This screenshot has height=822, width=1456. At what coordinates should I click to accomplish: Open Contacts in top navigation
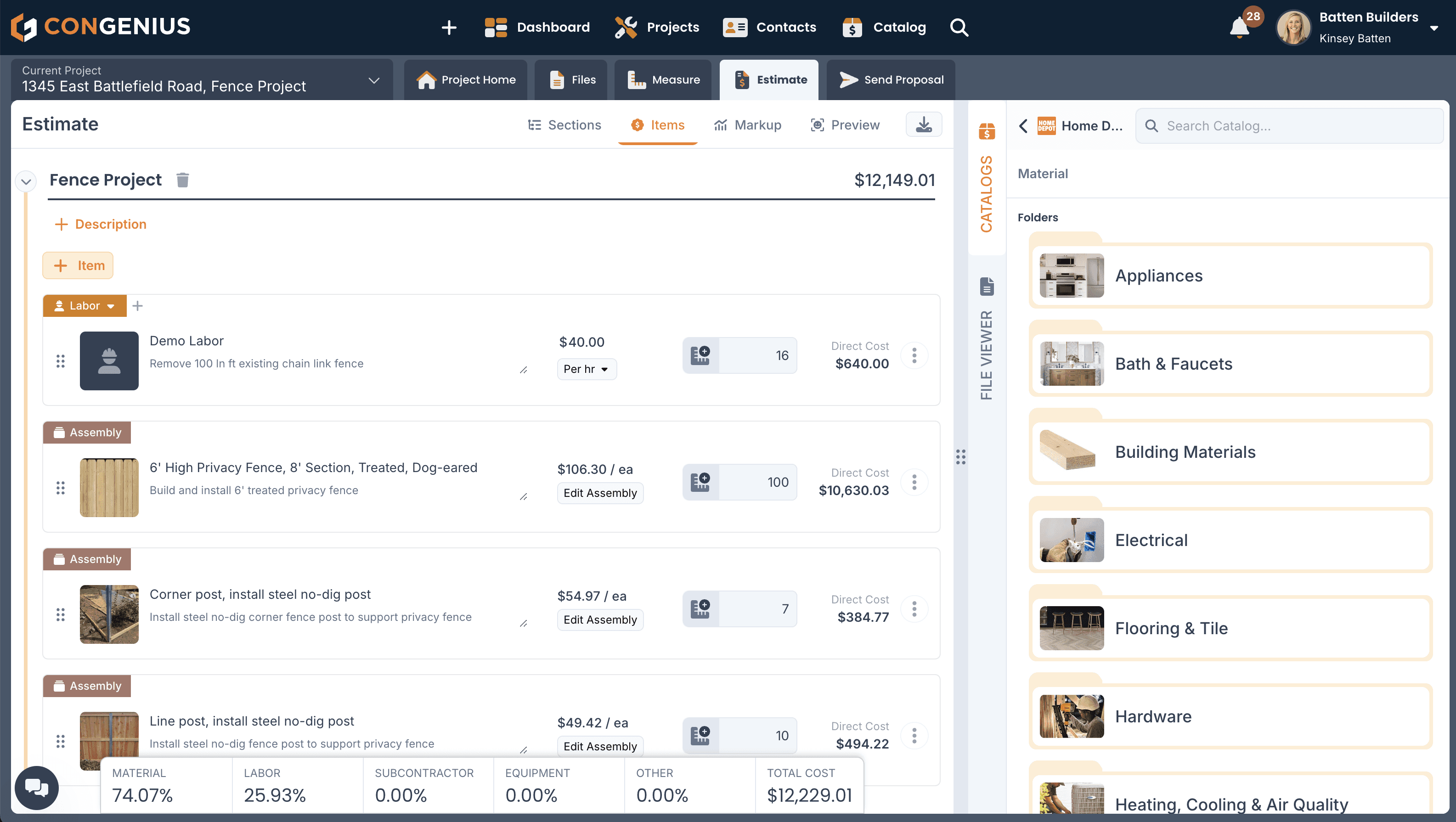point(769,27)
